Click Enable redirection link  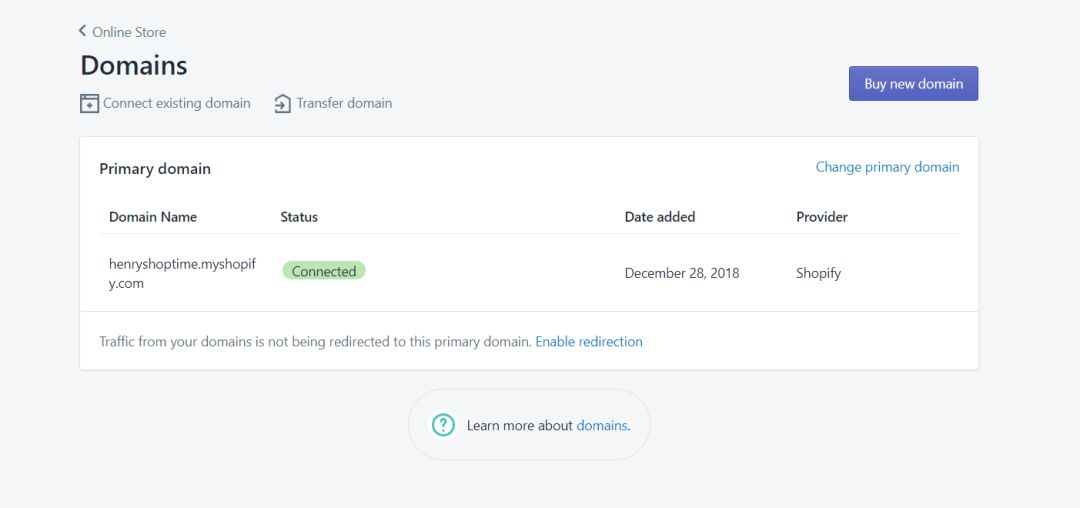589,341
